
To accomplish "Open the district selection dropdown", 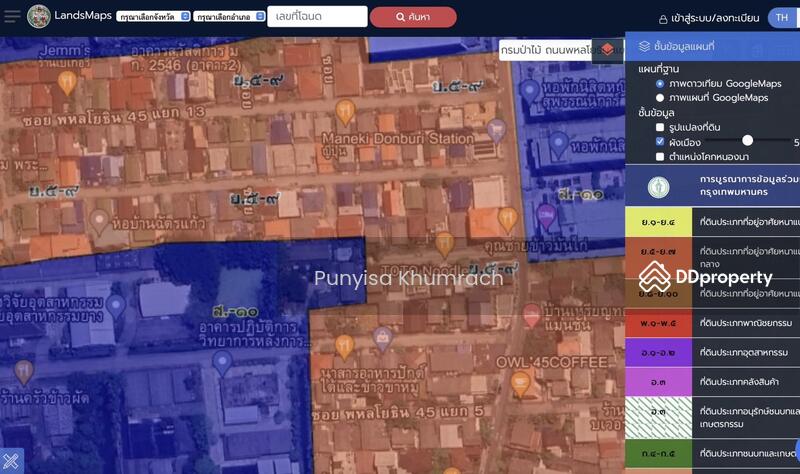I will [230, 17].
